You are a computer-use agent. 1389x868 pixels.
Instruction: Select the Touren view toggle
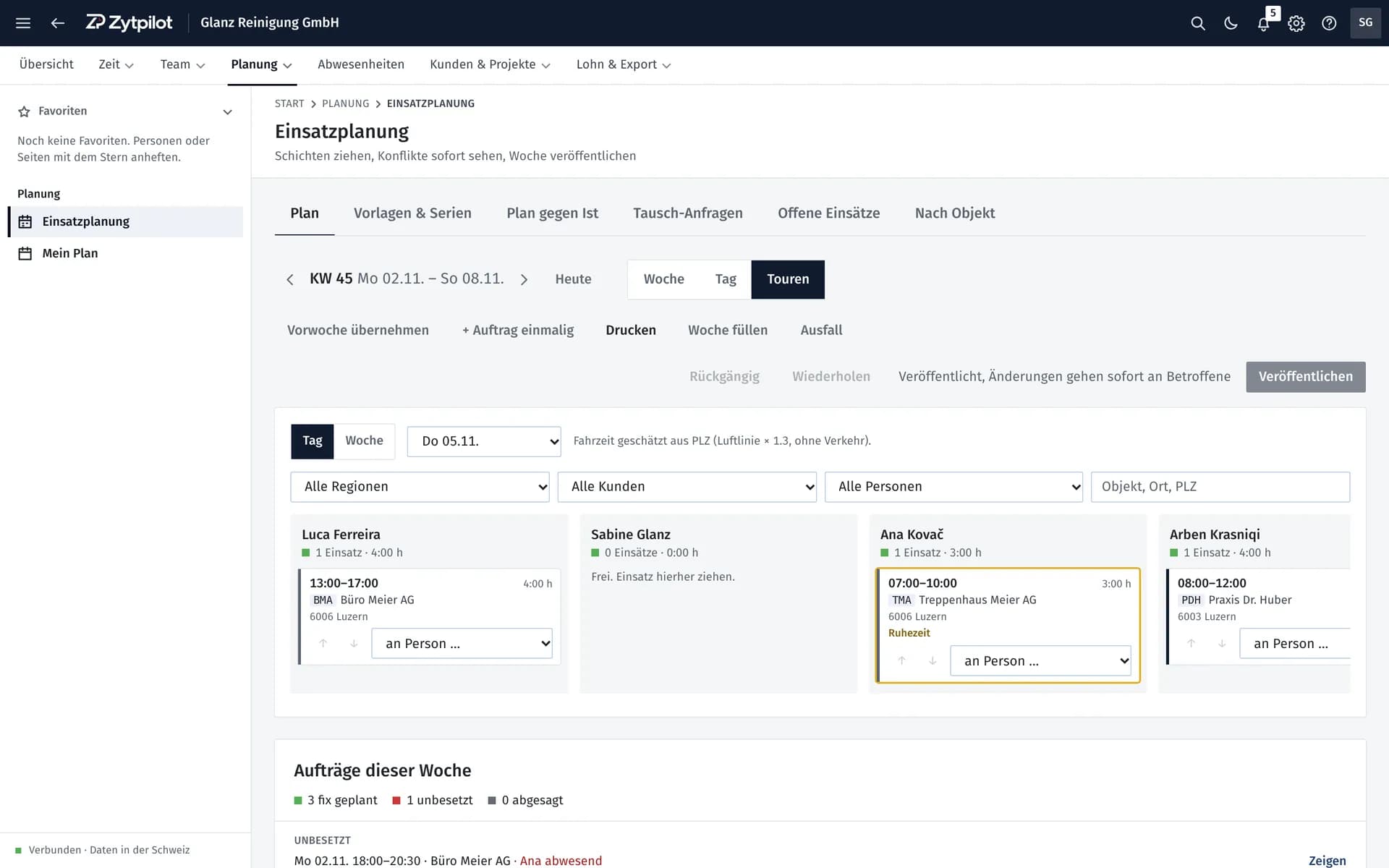(x=788, y=279)
